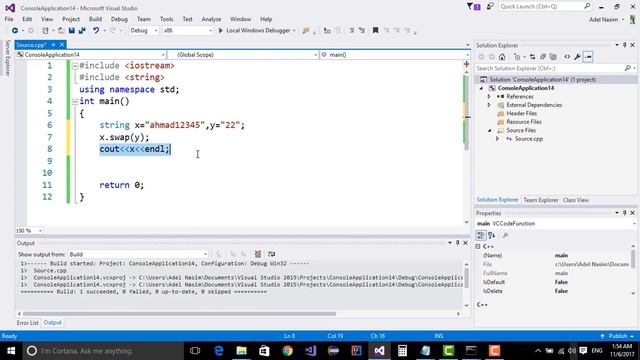Expand the Source.cpp tree node
The width and height of the screenshot is (640, 360).
click(497, 139)
